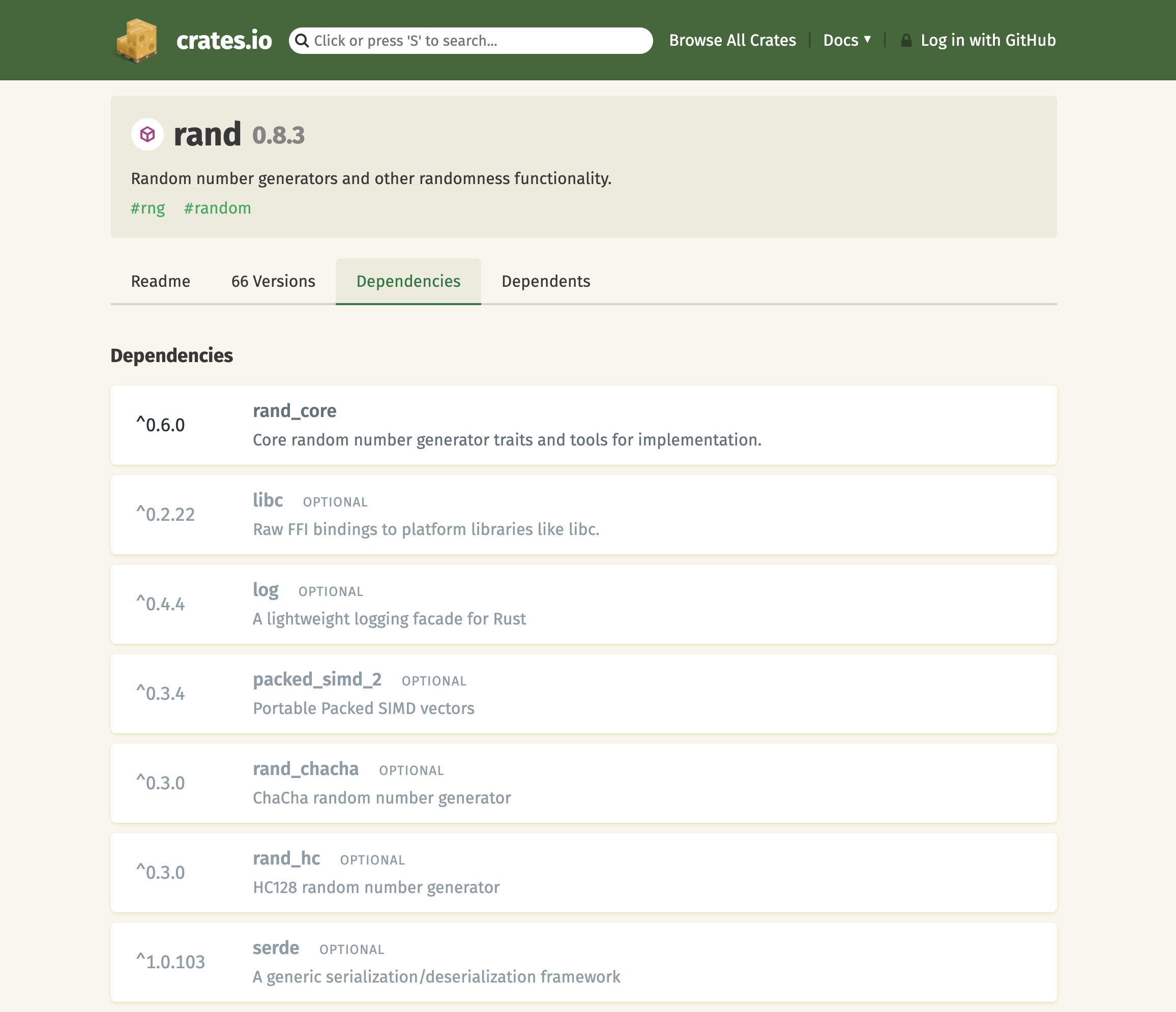This screenshot has height=1012, width=1176.
Task: Click the Dependencies section heading
Action: [171, 356]
